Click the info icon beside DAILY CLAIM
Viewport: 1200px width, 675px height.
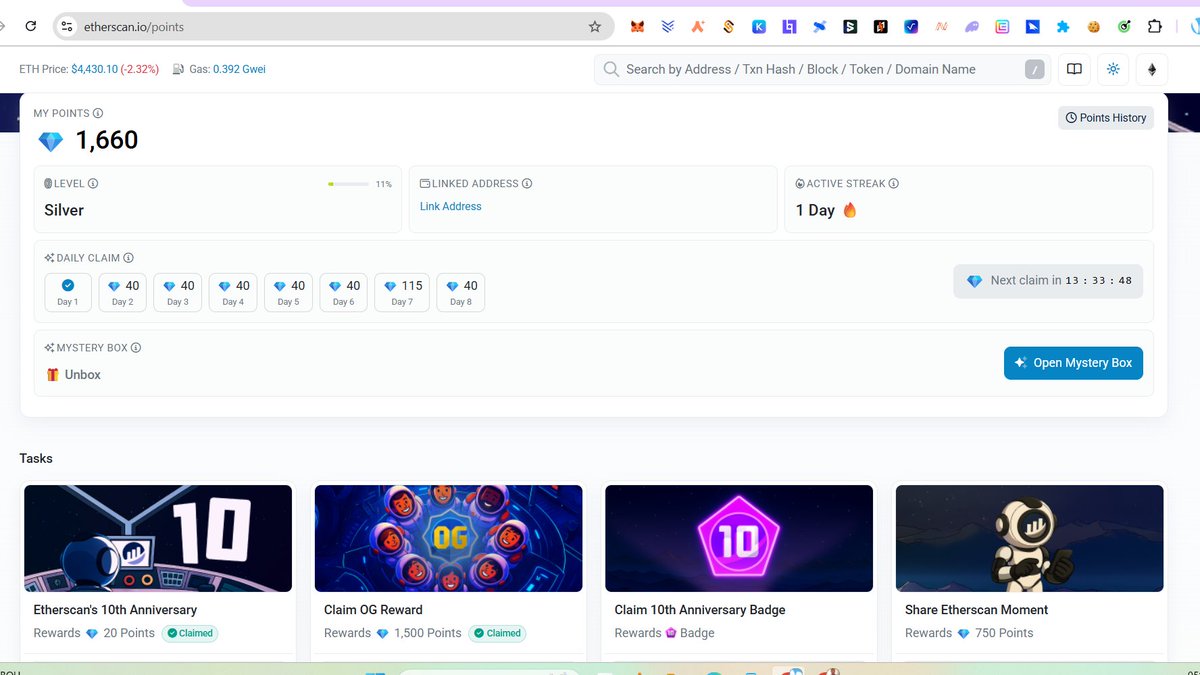(129, 257)
